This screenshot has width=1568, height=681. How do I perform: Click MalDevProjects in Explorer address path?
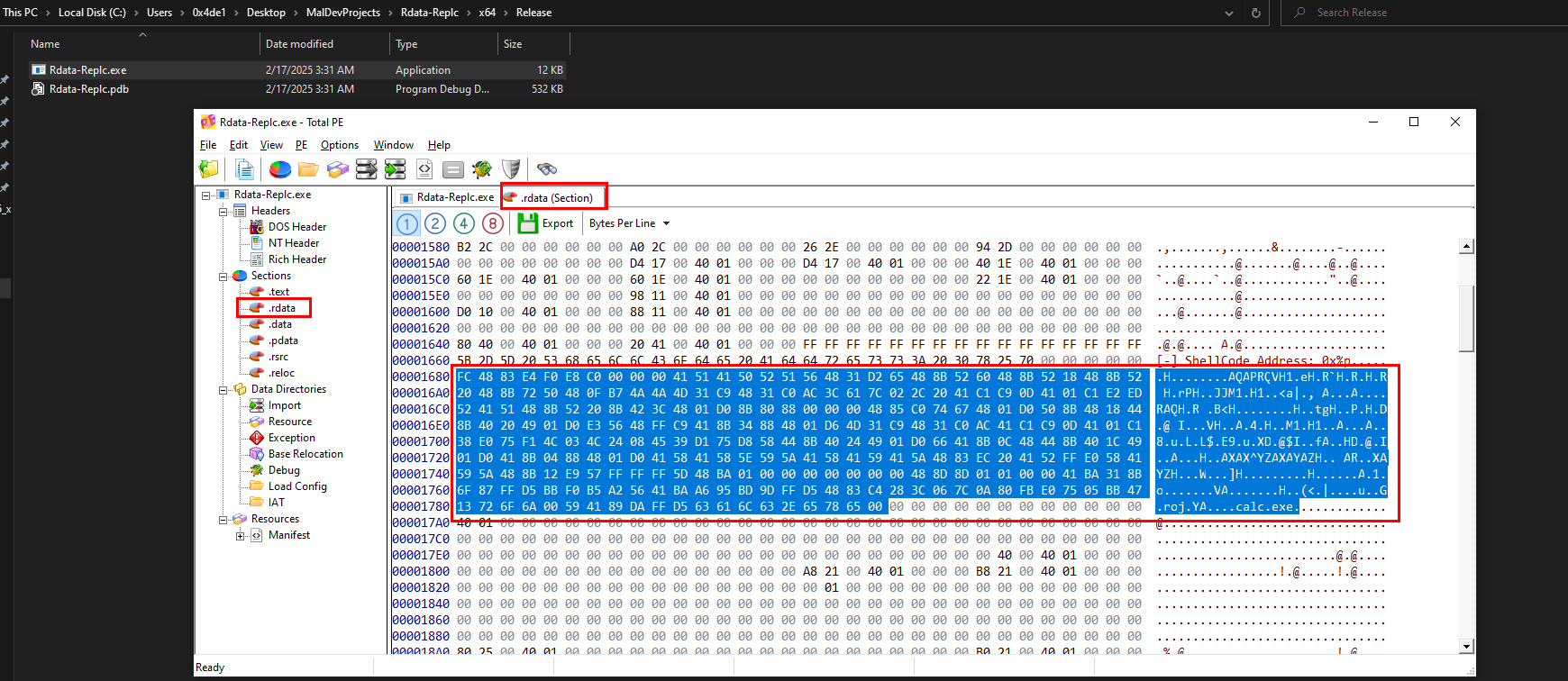coord(343,13)
